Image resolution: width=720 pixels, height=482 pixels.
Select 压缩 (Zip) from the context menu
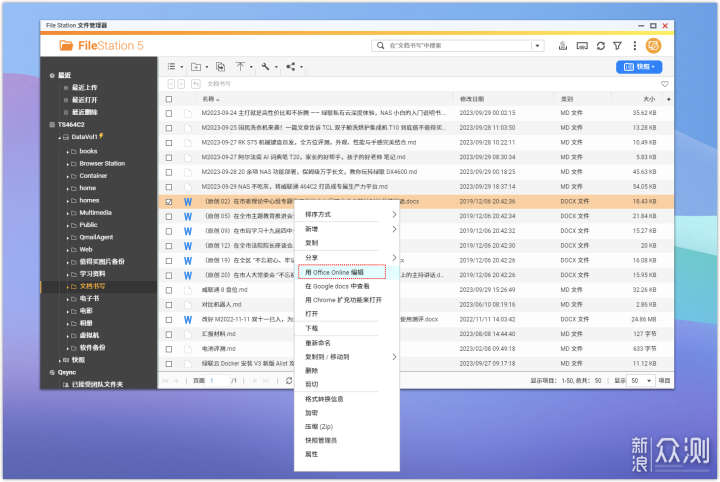[319, 426]
